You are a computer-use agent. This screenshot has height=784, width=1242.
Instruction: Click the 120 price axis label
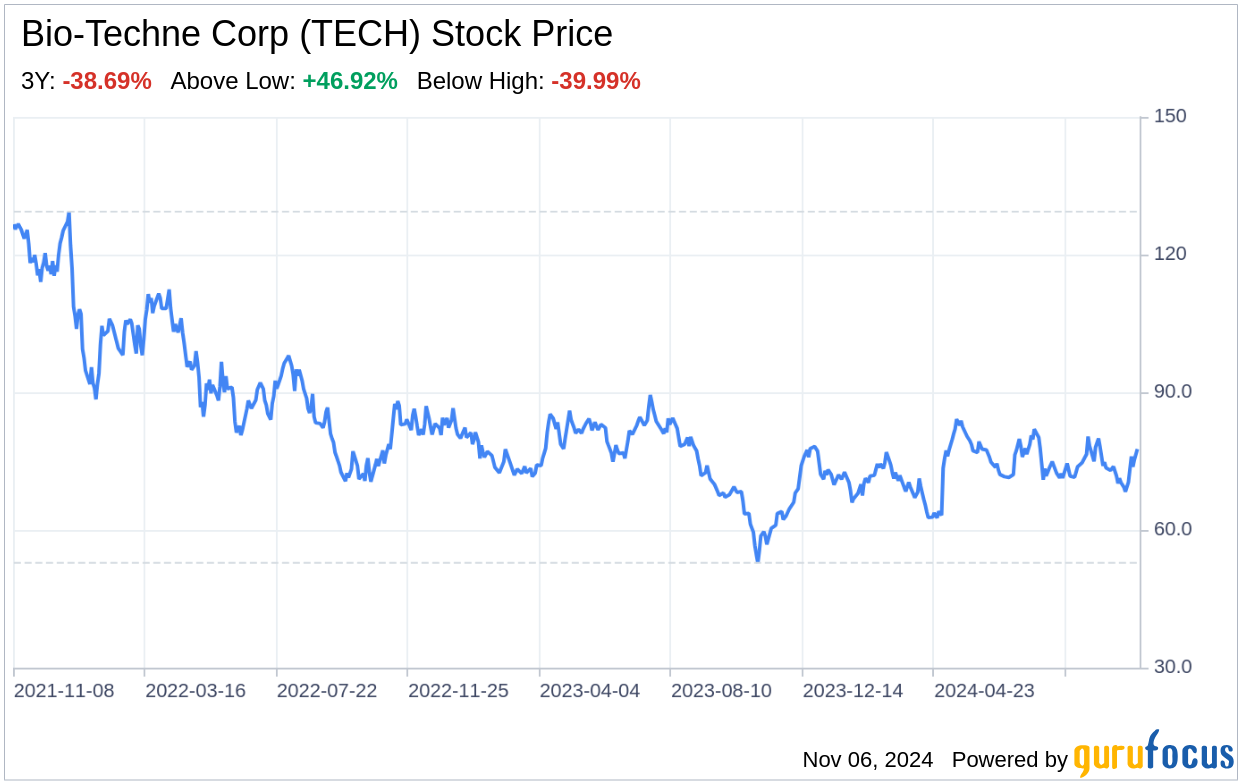click(x=1169, y=254)
